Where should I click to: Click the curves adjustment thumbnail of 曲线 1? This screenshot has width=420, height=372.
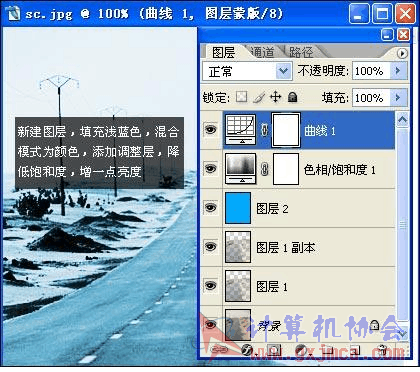point(241,130)
